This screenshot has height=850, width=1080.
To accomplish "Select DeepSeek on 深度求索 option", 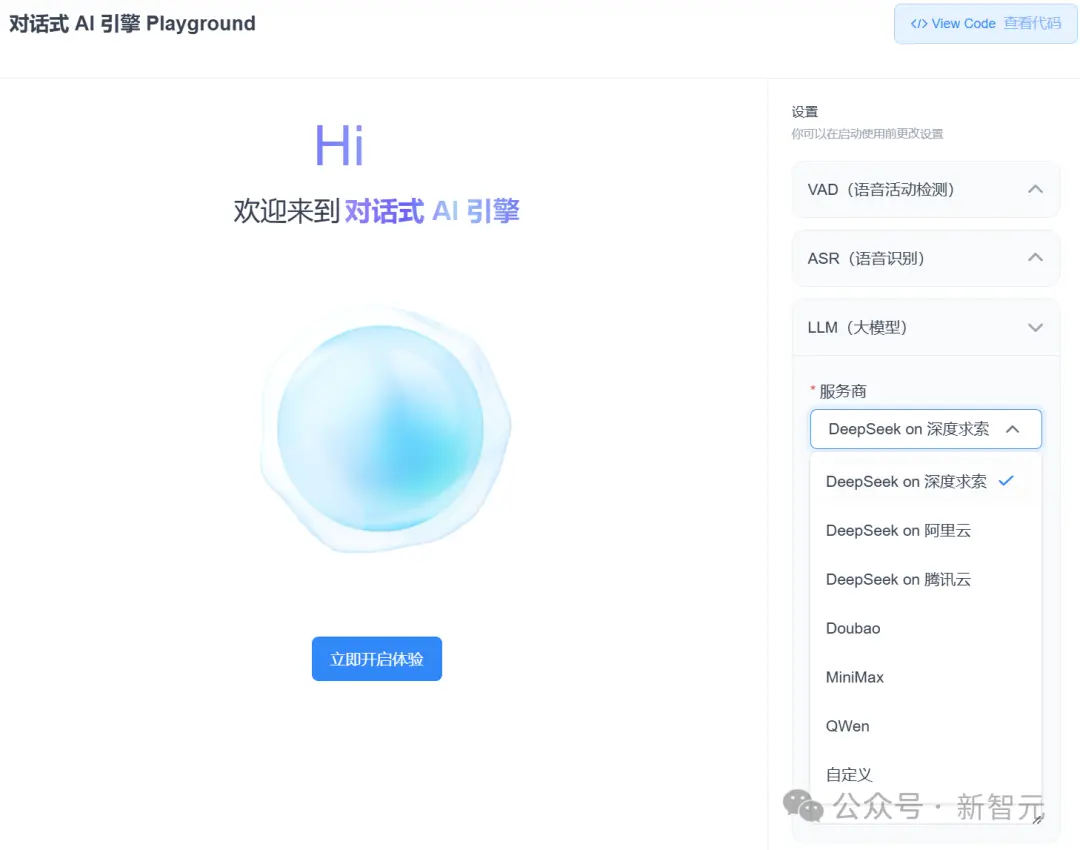I will click(926, 481).
